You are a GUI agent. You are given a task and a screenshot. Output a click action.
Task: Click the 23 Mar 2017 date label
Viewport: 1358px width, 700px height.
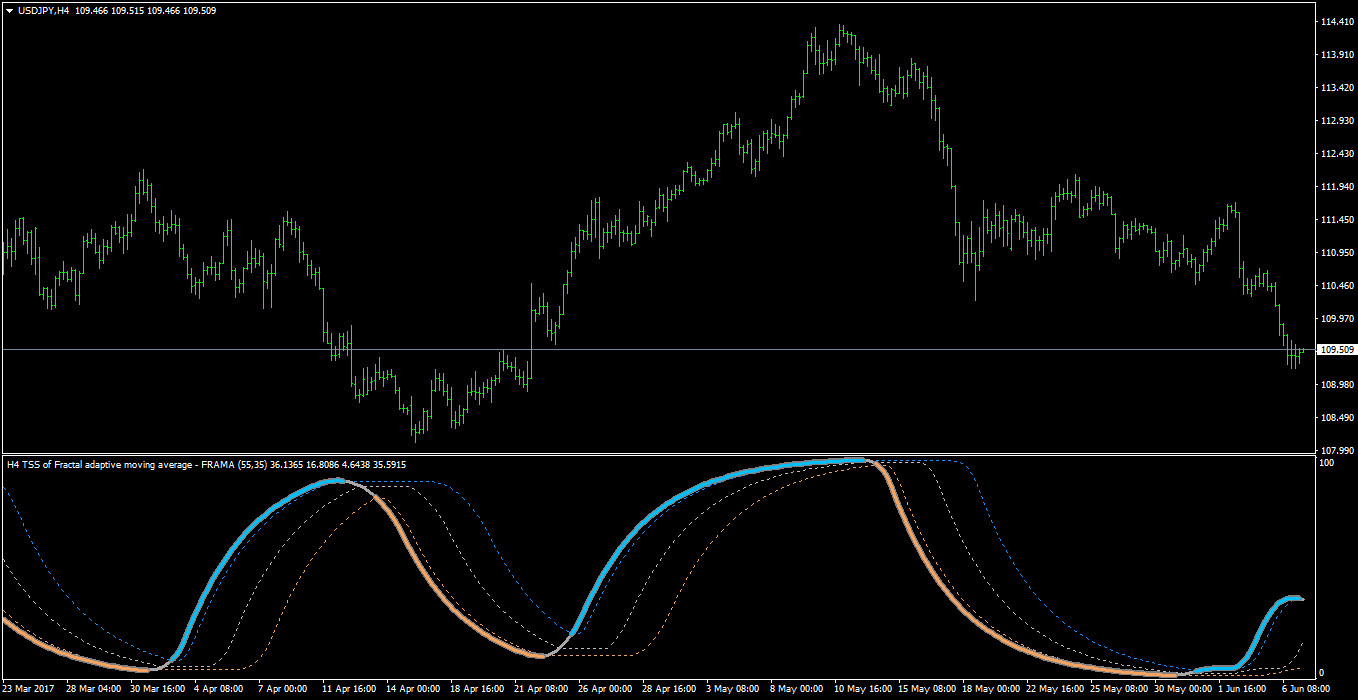pos(30,689)
